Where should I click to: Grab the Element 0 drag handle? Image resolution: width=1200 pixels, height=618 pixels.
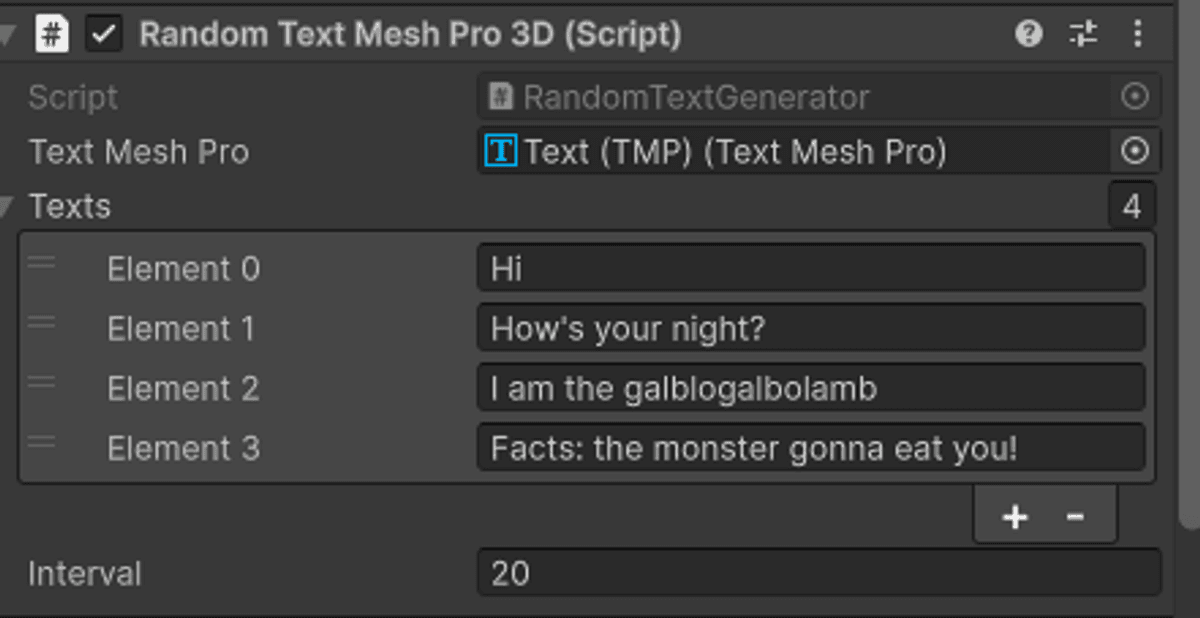pyautogui.click(x=42, y=264)
